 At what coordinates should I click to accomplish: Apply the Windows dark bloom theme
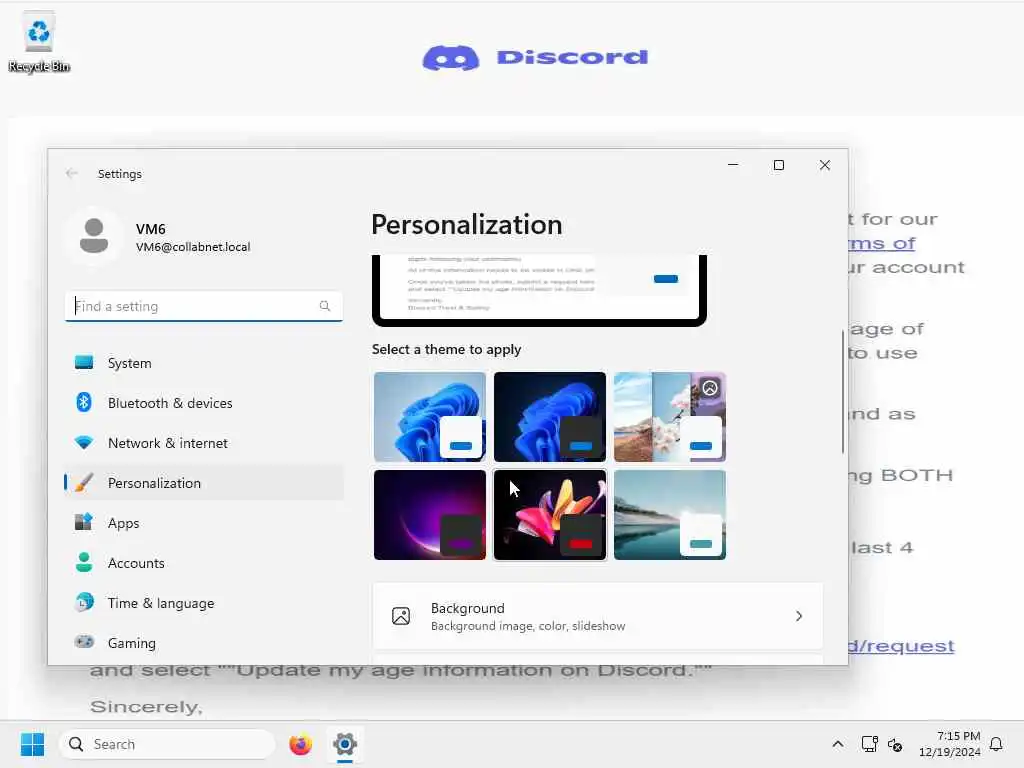coord(550,417)
